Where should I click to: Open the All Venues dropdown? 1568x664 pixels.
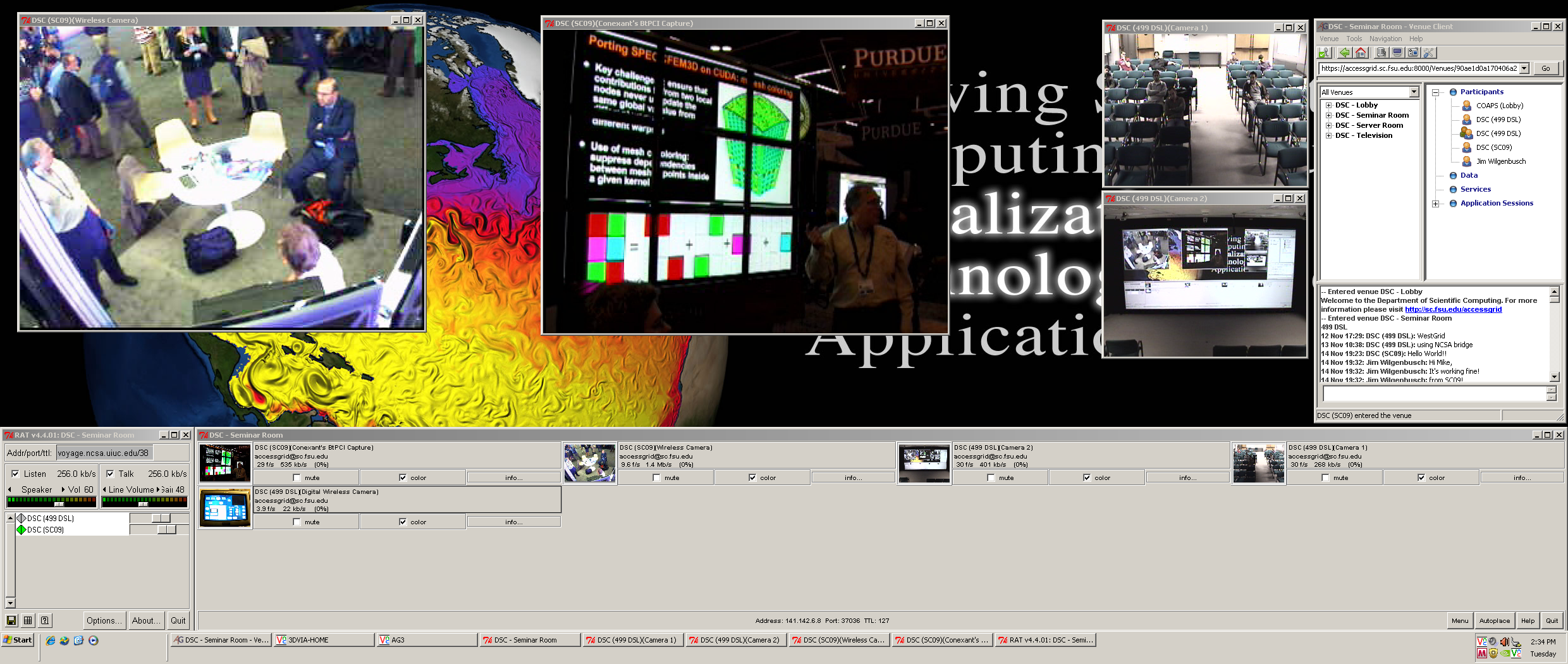click(x=1414, y=92)
